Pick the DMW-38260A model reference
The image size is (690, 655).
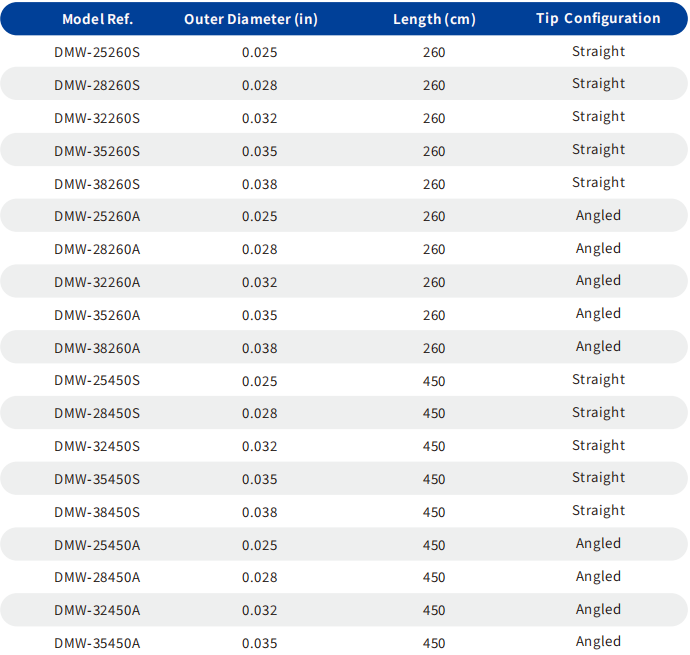tap(97, 348)
